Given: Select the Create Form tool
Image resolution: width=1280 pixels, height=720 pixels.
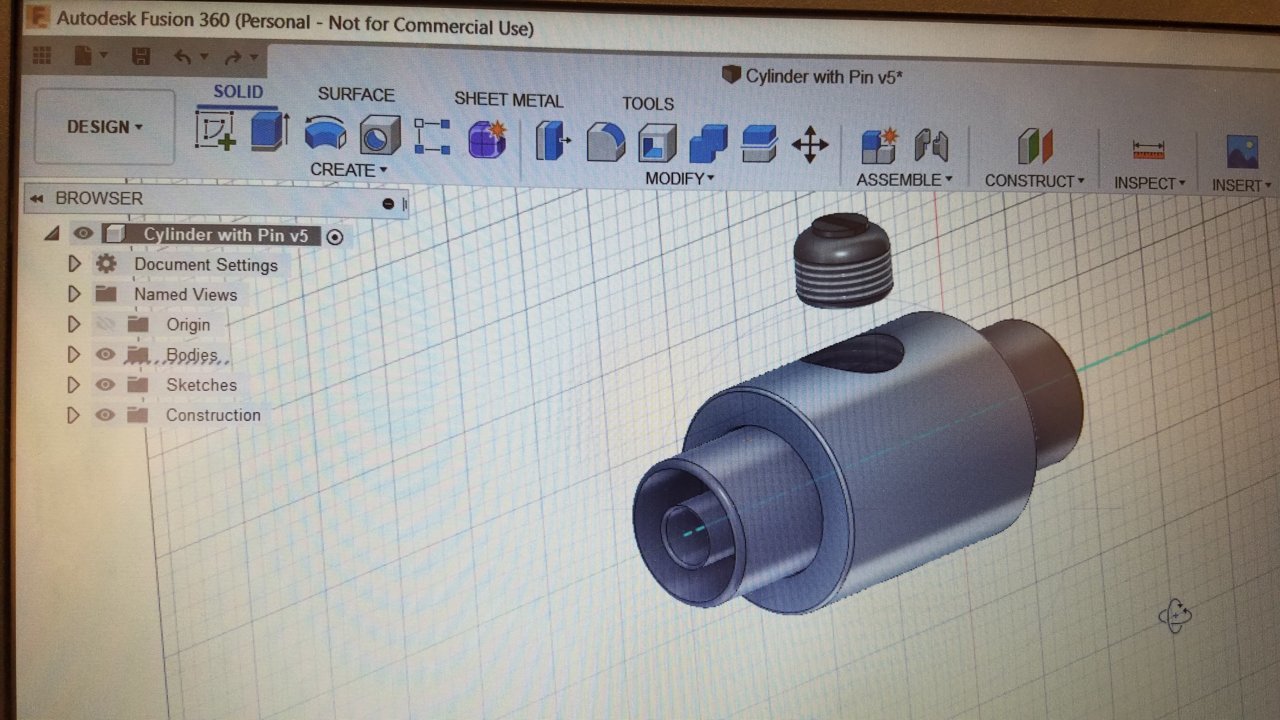Looking at the screenshot, I should (487, 139).
